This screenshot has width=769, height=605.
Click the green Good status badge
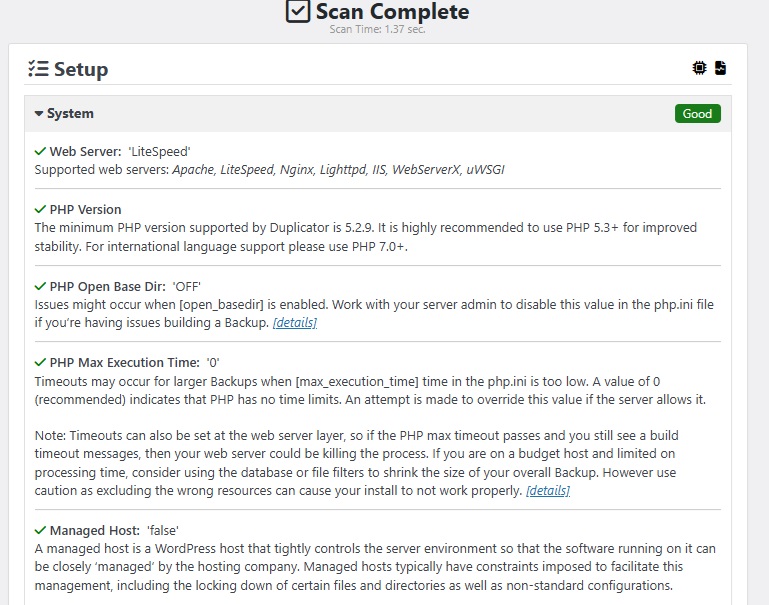697,114
